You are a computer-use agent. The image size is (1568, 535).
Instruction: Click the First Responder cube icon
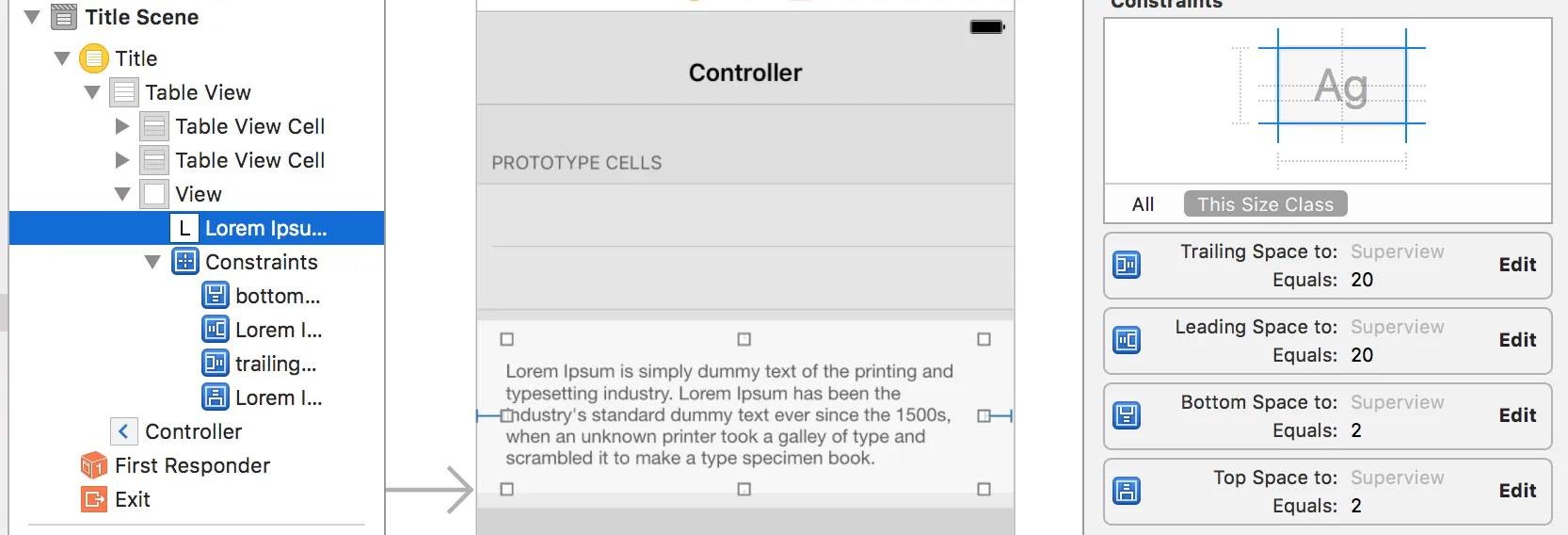point(94,465)
